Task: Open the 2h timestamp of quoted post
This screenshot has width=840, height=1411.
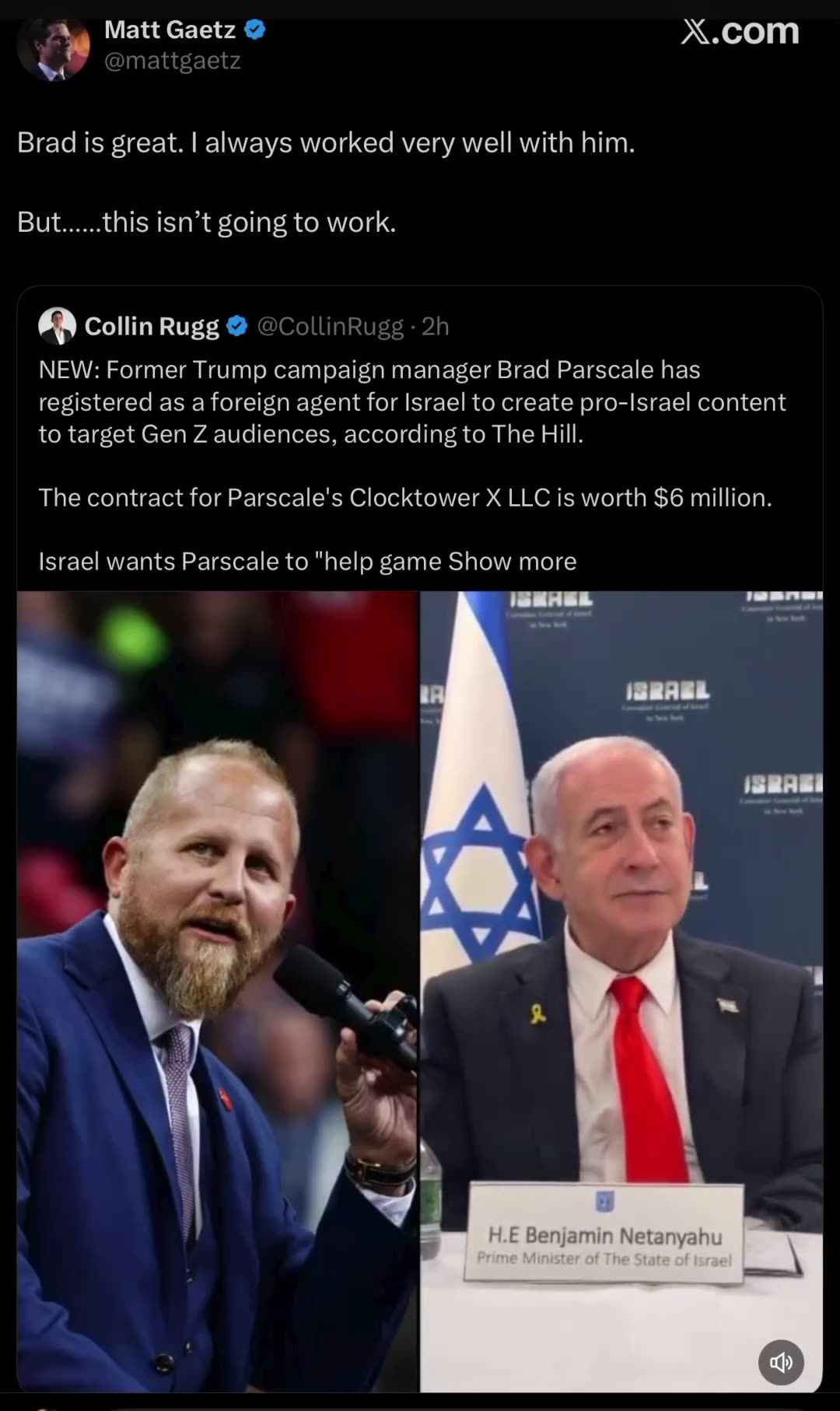Action: (436, 327)
